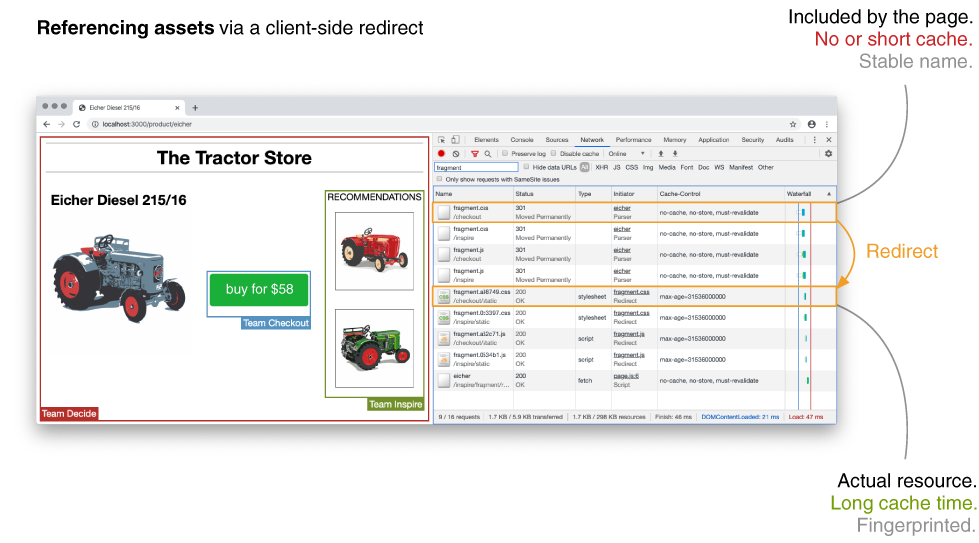Open the Sources tab in DevTools

point(557,140)
